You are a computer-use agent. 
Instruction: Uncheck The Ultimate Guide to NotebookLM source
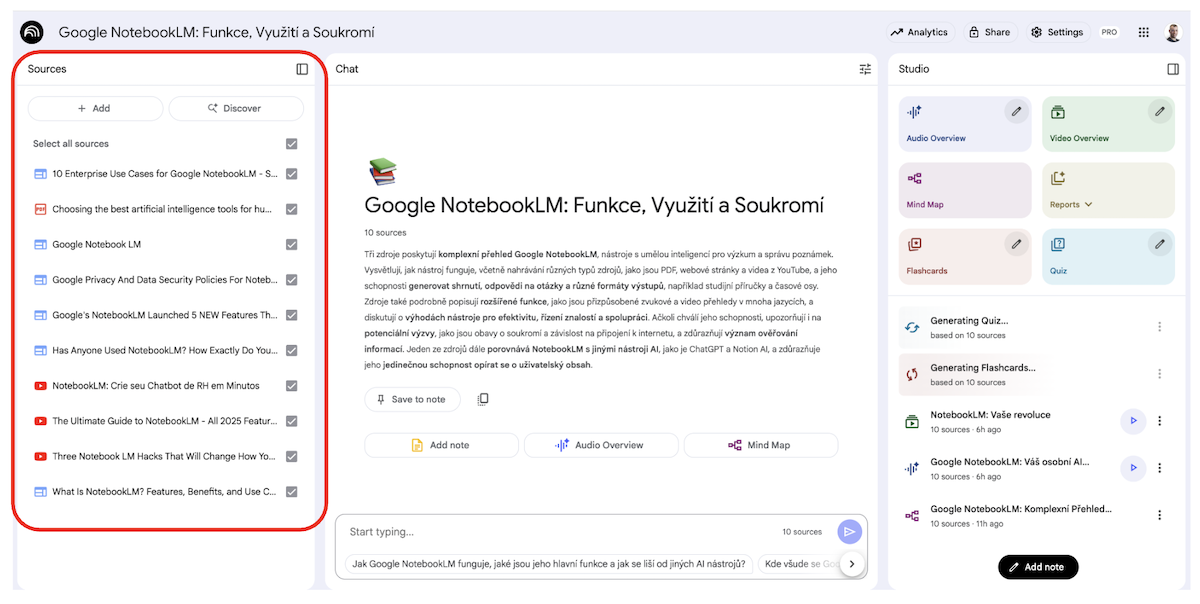click(291, 421)
